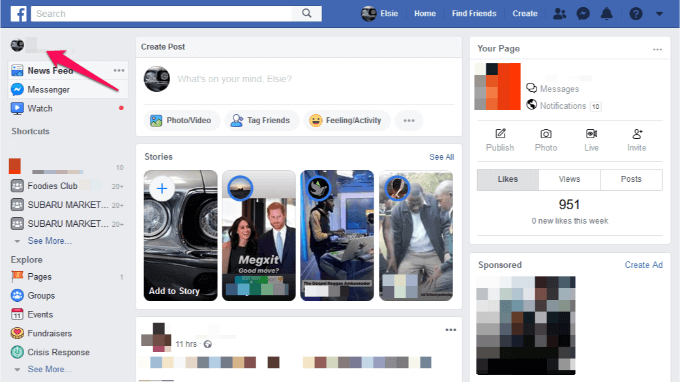Switch to the Views tab
Screen dimensions: 680x382
569,179
